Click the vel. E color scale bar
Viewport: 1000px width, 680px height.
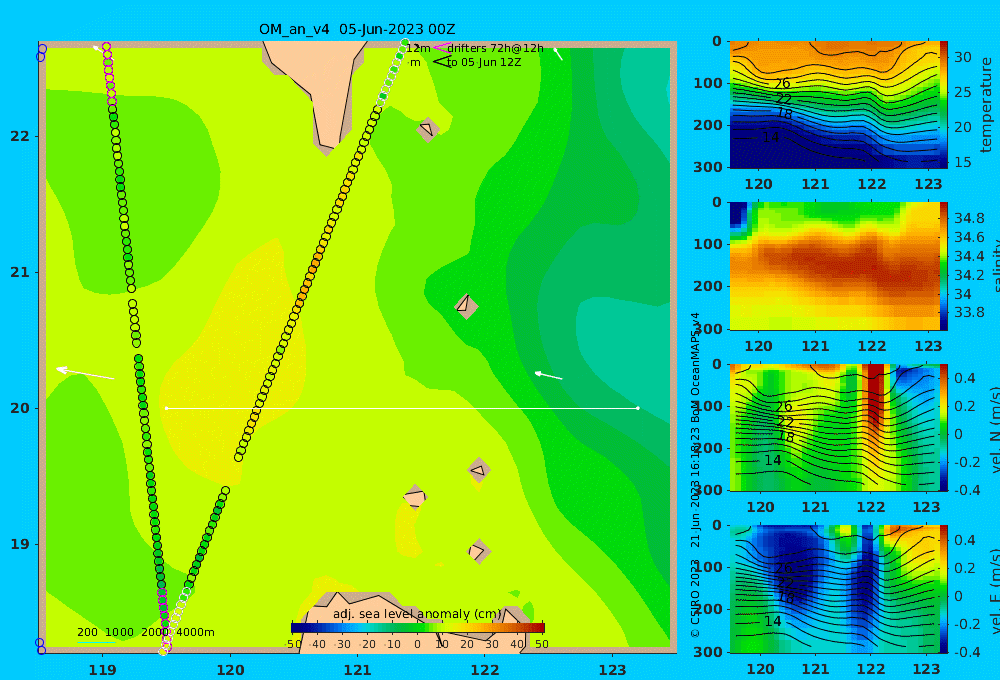tap(943, 589)
